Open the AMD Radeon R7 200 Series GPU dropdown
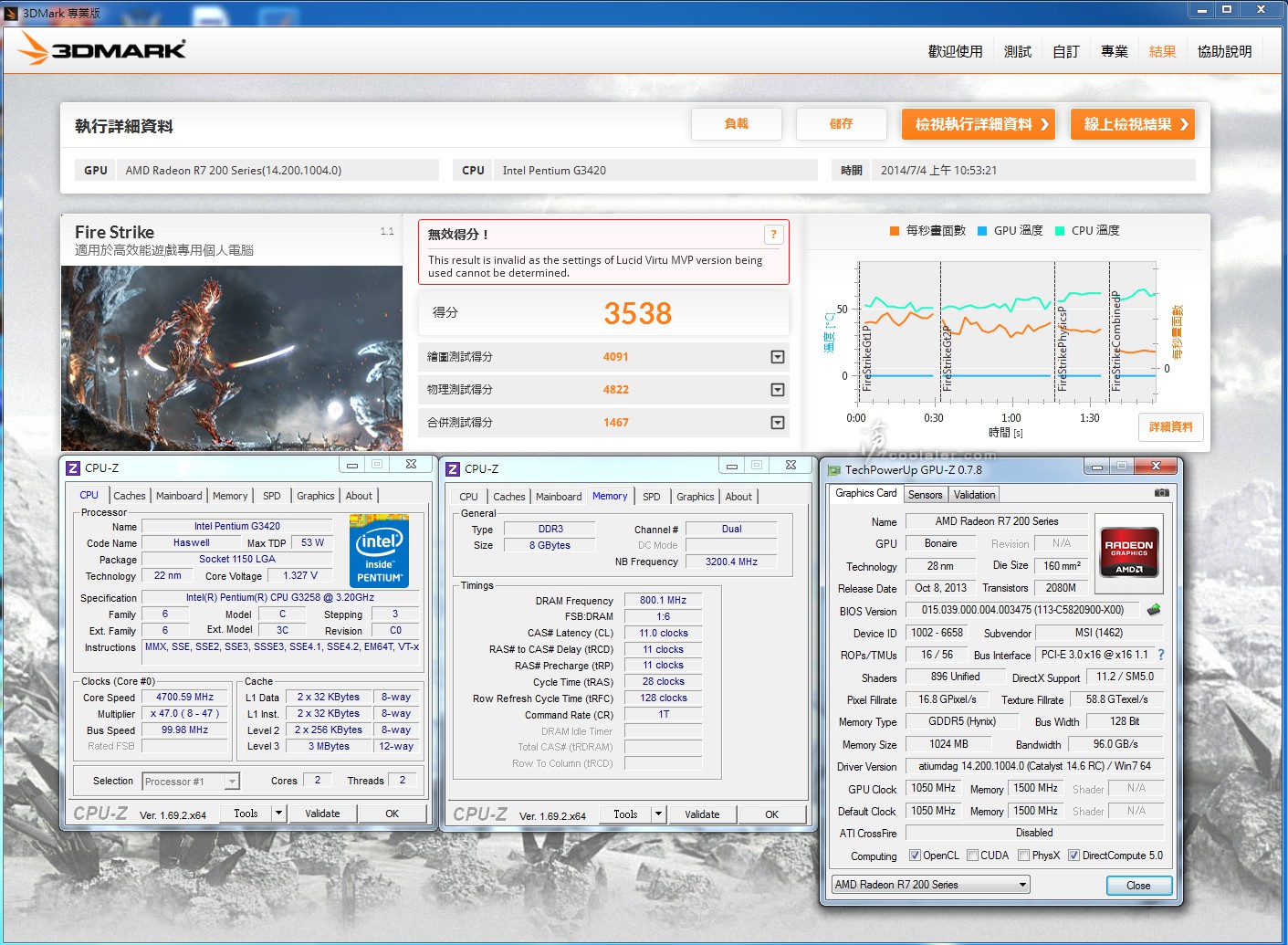 [931, 885]
